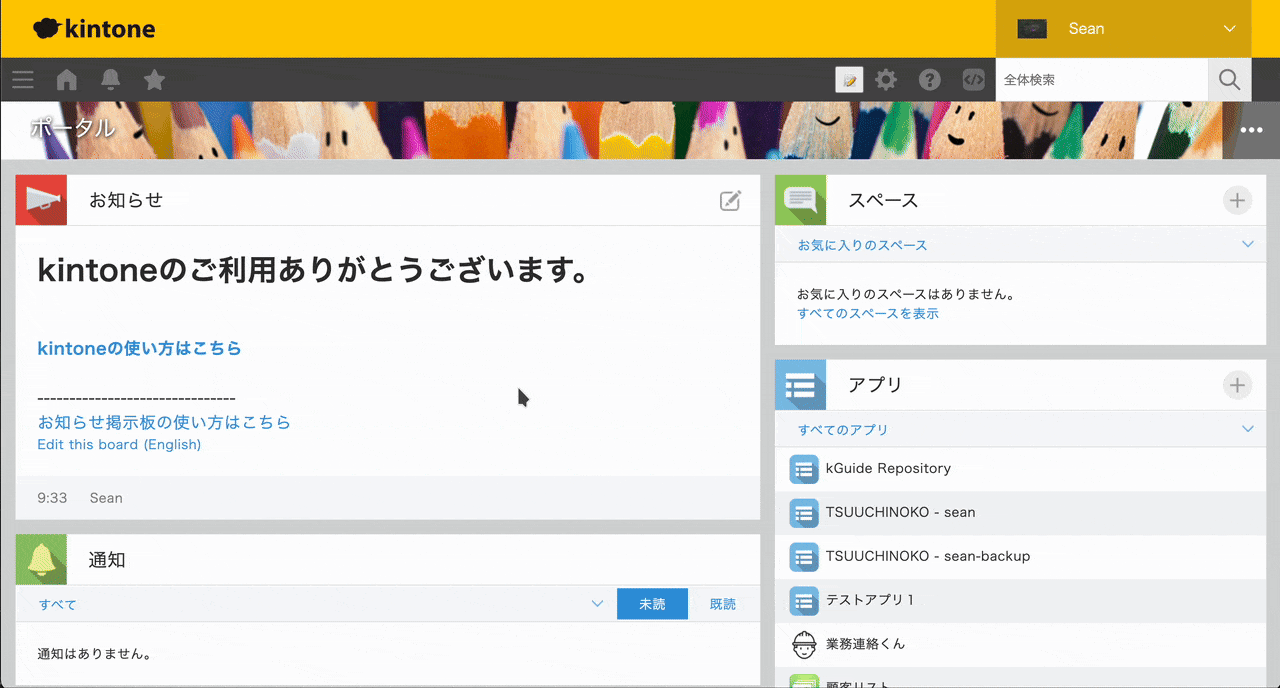Click すべてのスペースを表示 link
This screenshot has height=688, width=1280.
(x=868, y=313)
